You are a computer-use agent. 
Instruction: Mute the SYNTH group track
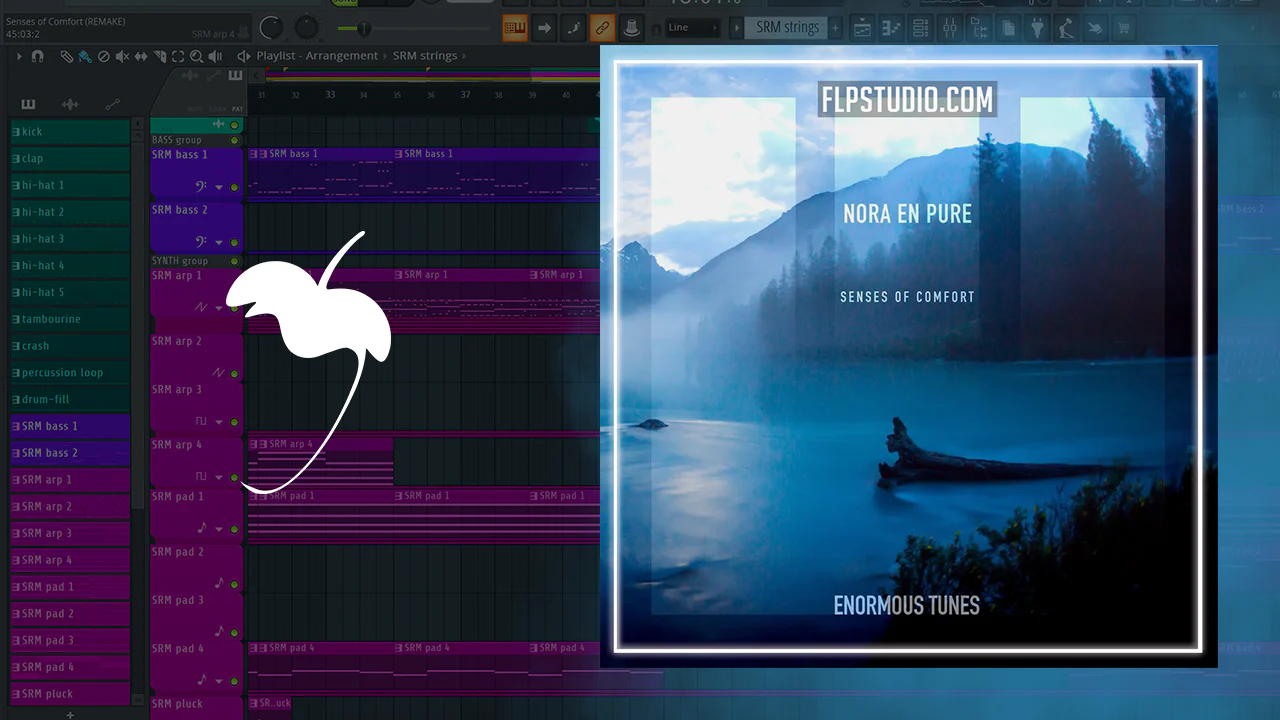coord(235,261)
